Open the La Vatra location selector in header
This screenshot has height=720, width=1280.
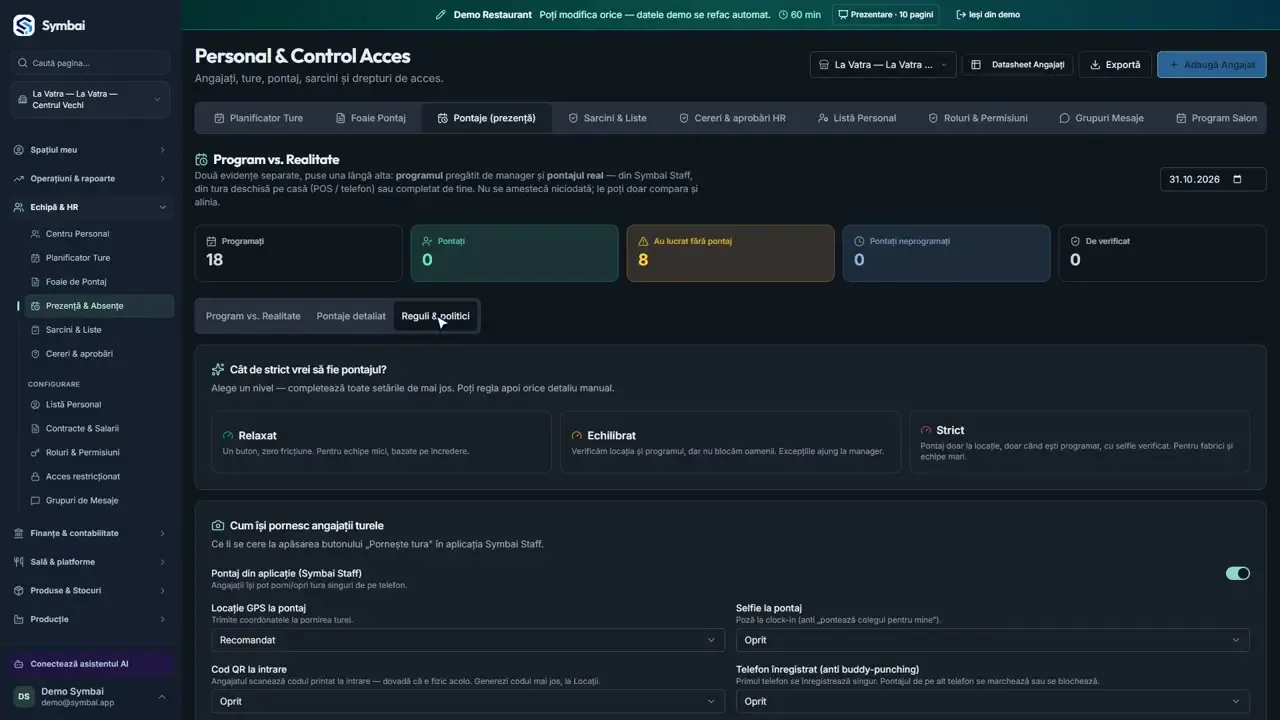pos(883,65)
